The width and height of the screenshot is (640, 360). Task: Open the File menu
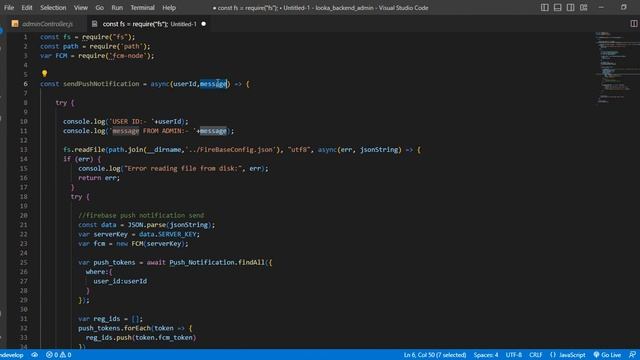pyautogui.click(x=9, y=8)
